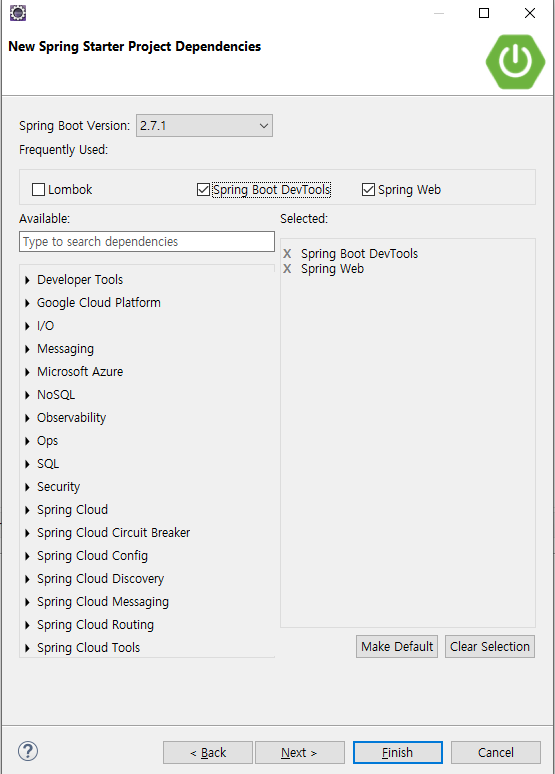Viewport: 555px width, 774px height.
Task: Remove Spring Web via its X icon
Action: [287, 269]
